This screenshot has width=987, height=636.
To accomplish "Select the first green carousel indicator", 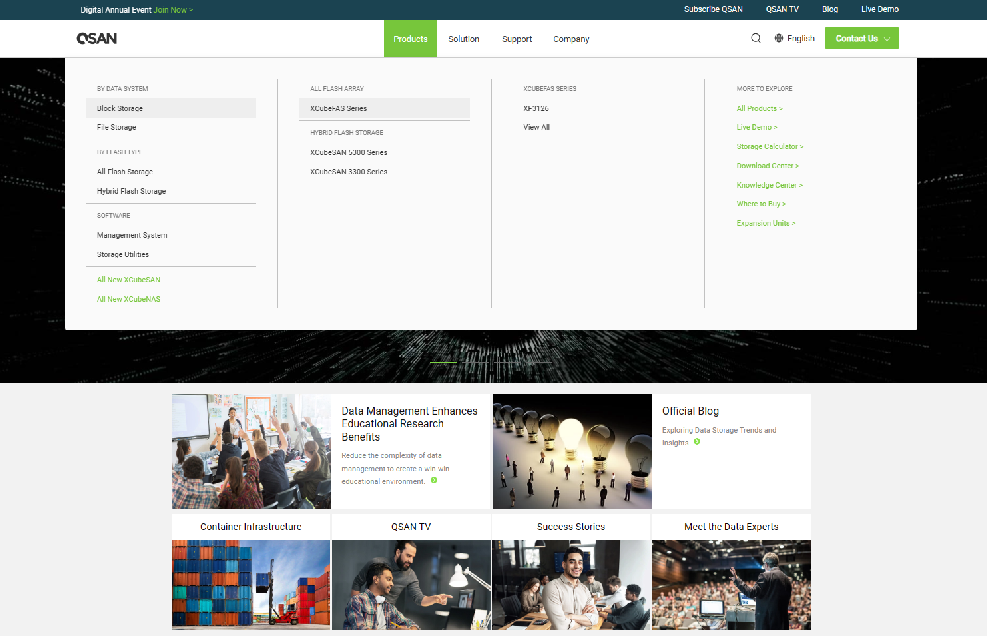I will (x=443, y=362).
